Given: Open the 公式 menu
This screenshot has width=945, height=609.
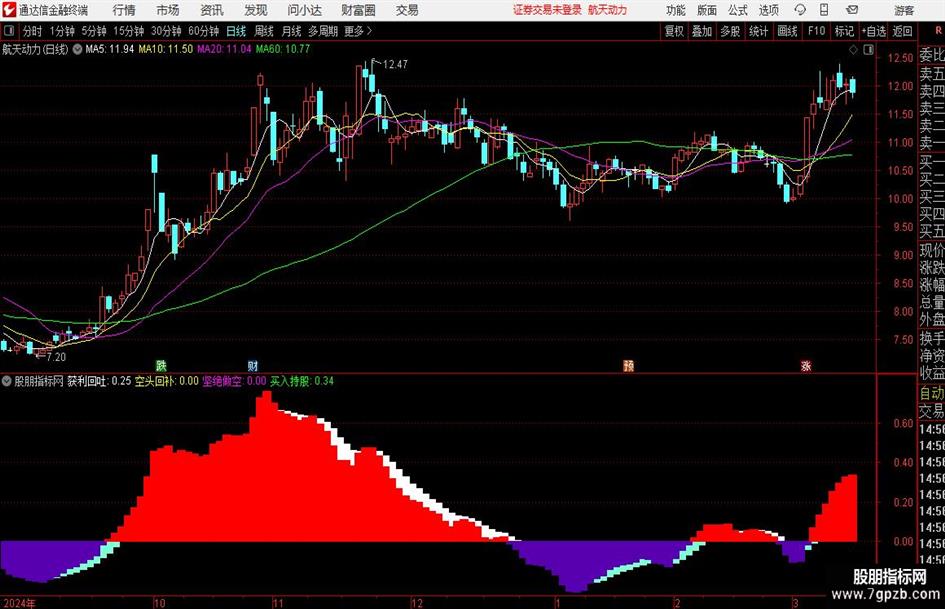Looking at the screenshot, I should [738, 10].
